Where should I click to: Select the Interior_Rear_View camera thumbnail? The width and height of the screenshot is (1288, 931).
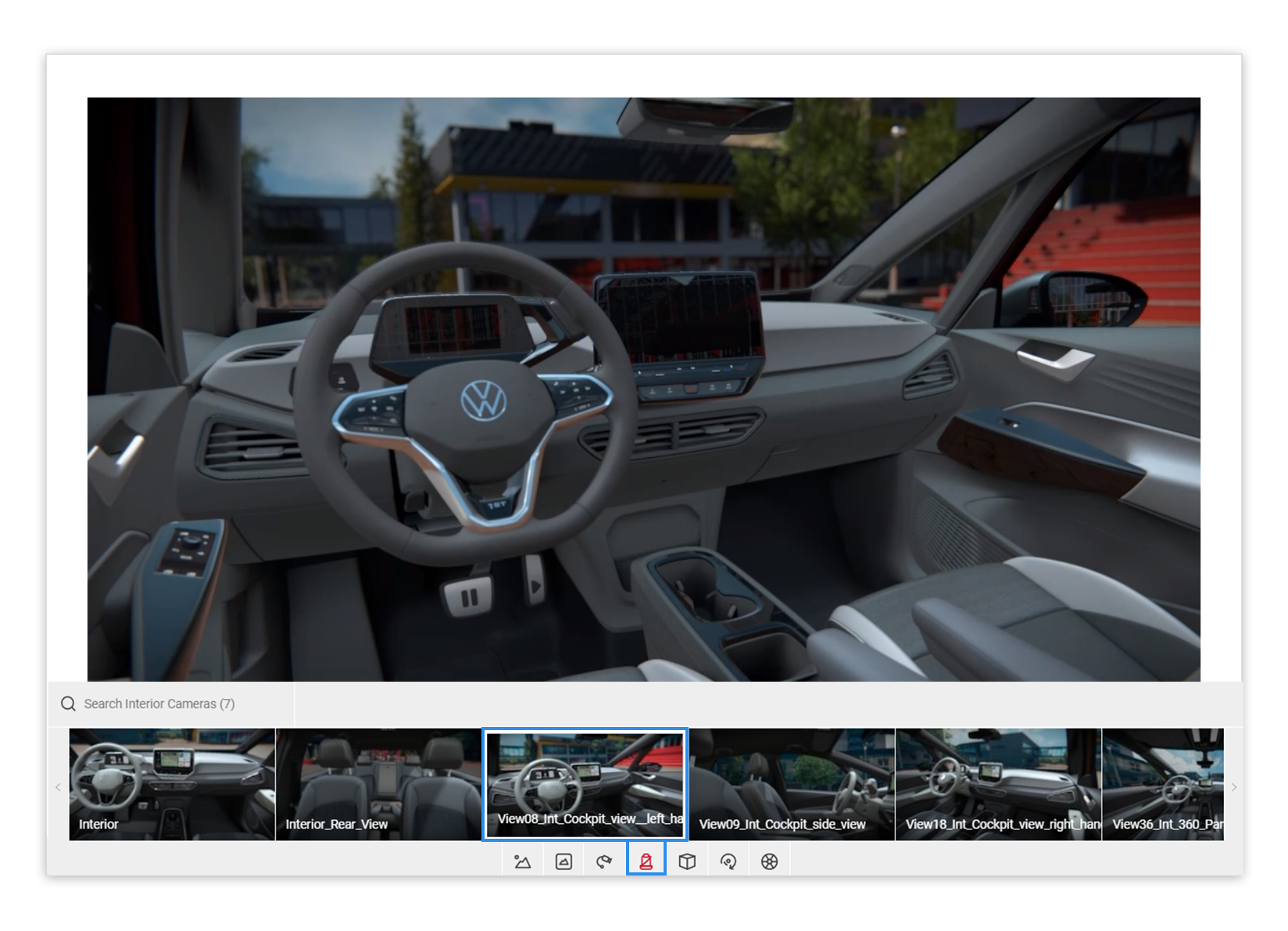(378, 785)
